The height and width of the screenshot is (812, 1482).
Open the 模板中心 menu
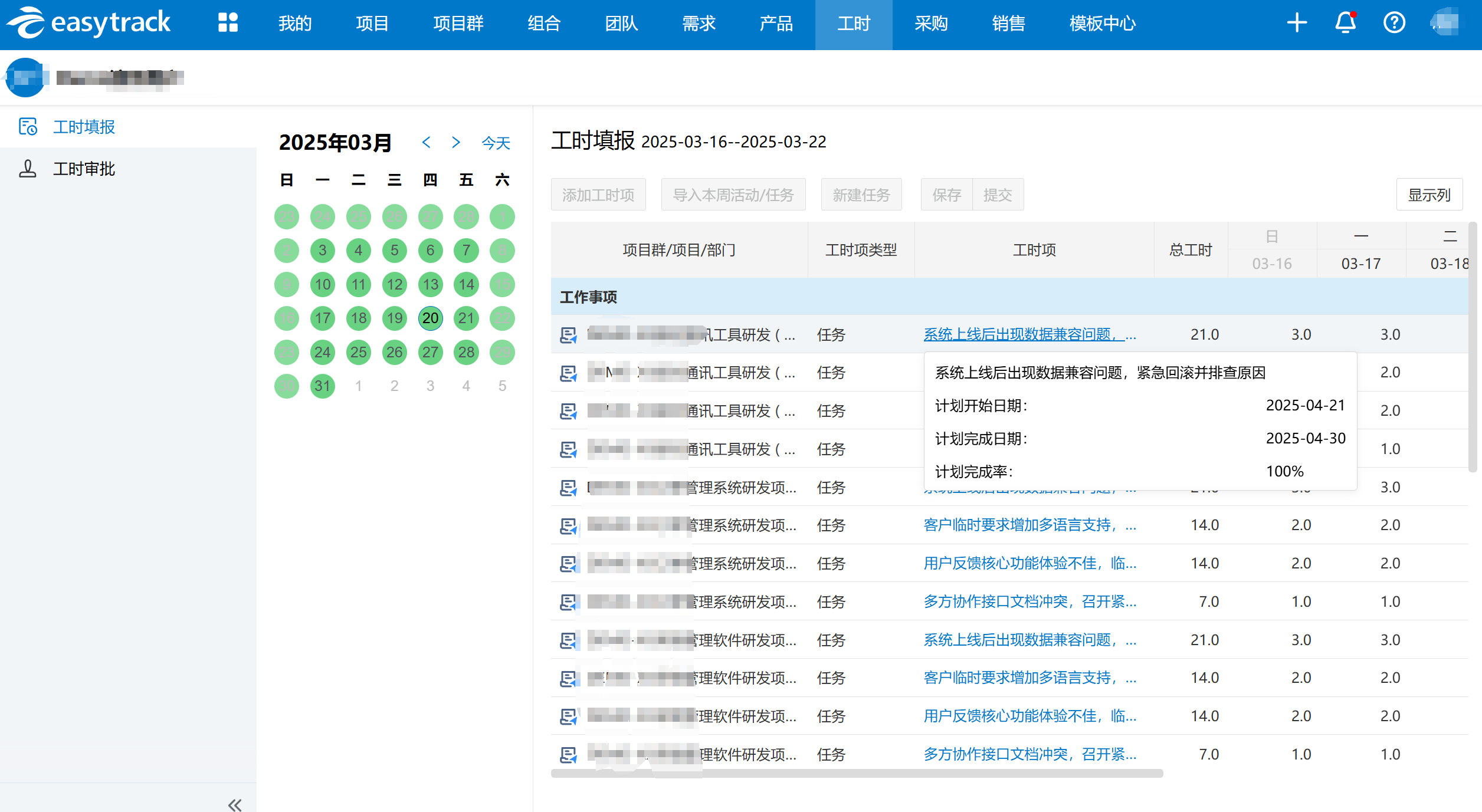click(1102, 24)
